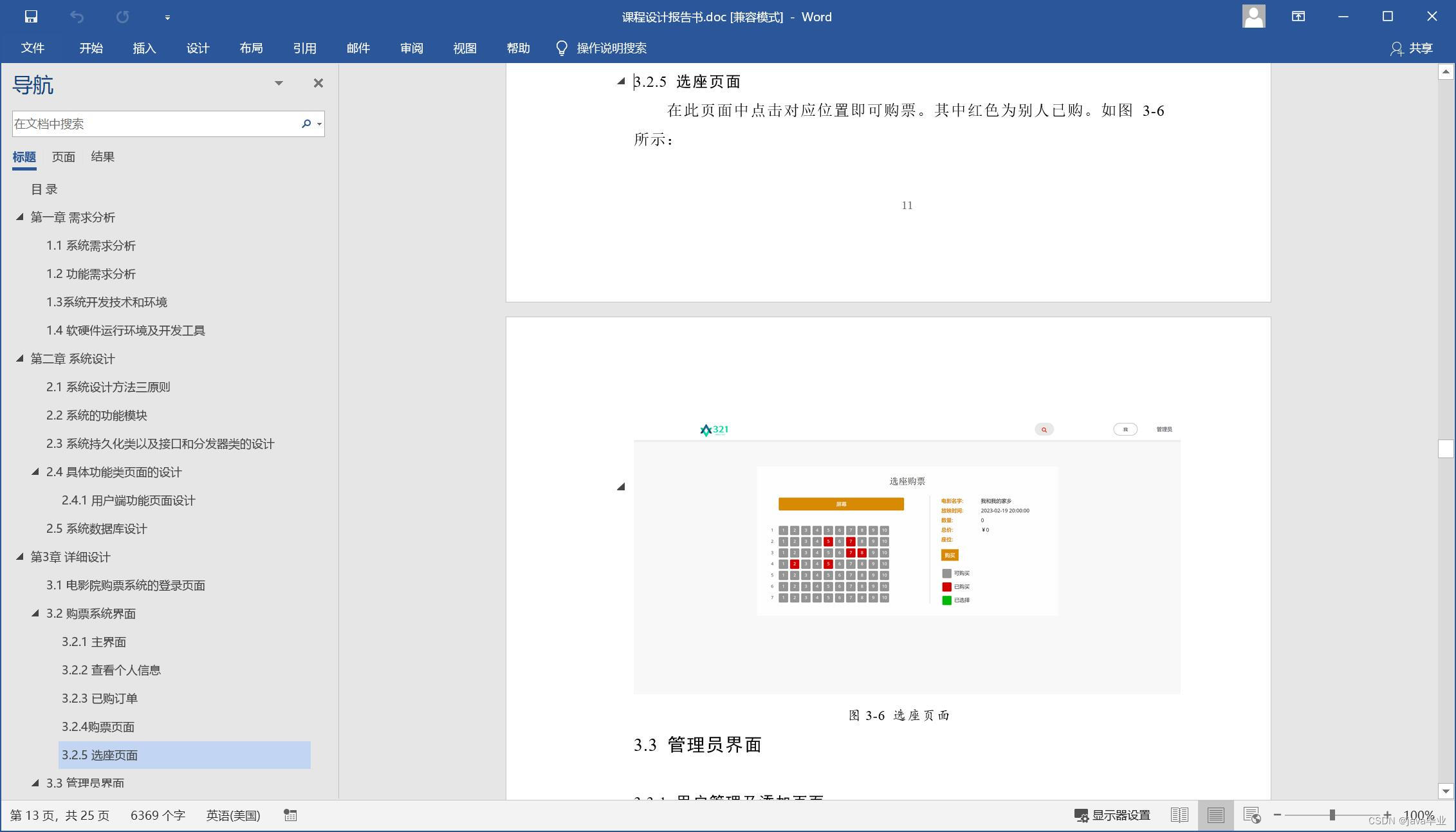Collapse 第3章 详细设计 heading triangle
The width and height of the screenshot is (1456, 832).
pos(20,557)
